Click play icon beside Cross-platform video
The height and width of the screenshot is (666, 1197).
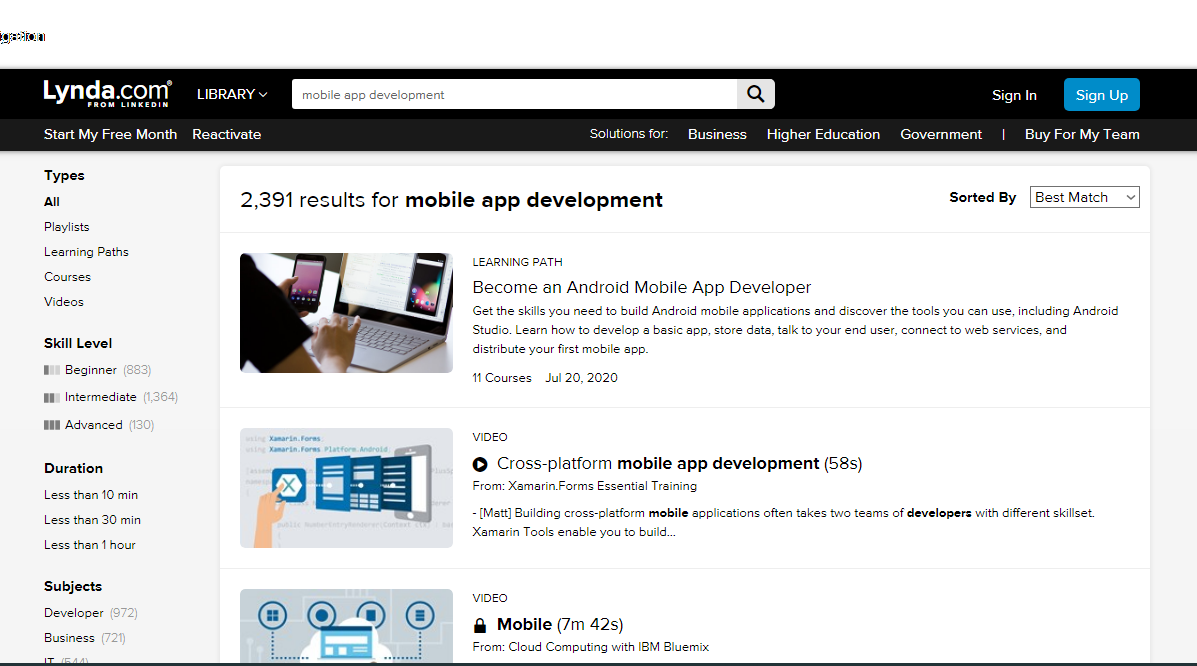pyautogui.click(x=480, y=464)
